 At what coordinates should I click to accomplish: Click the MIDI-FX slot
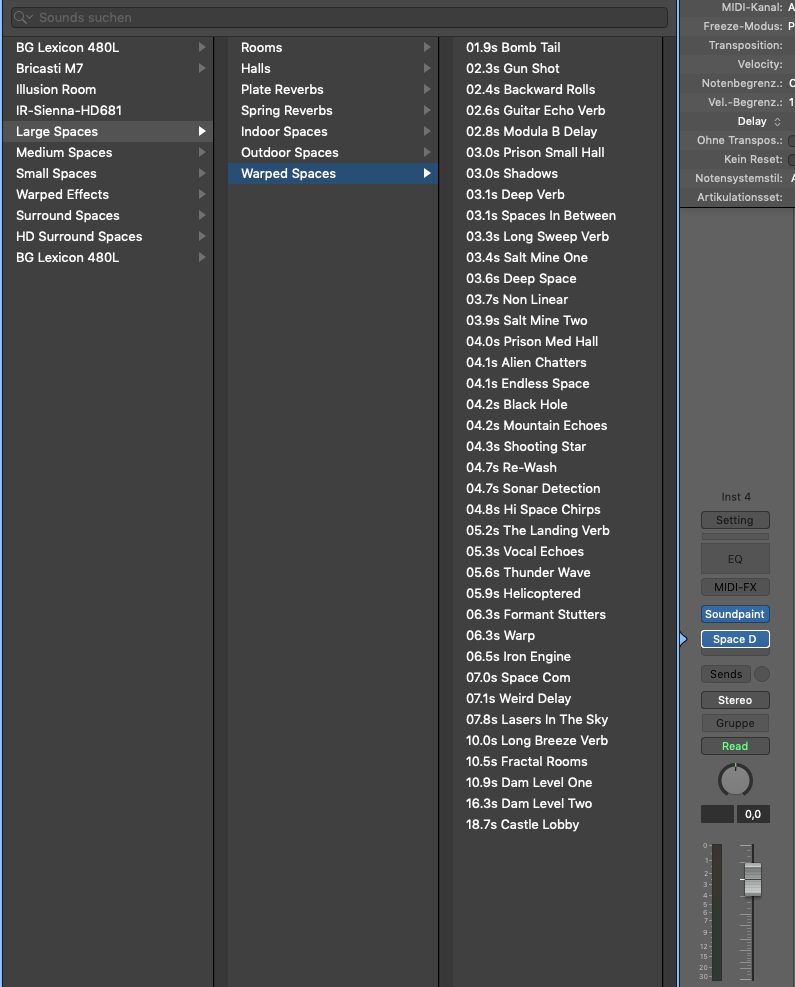tap(735, 587)
